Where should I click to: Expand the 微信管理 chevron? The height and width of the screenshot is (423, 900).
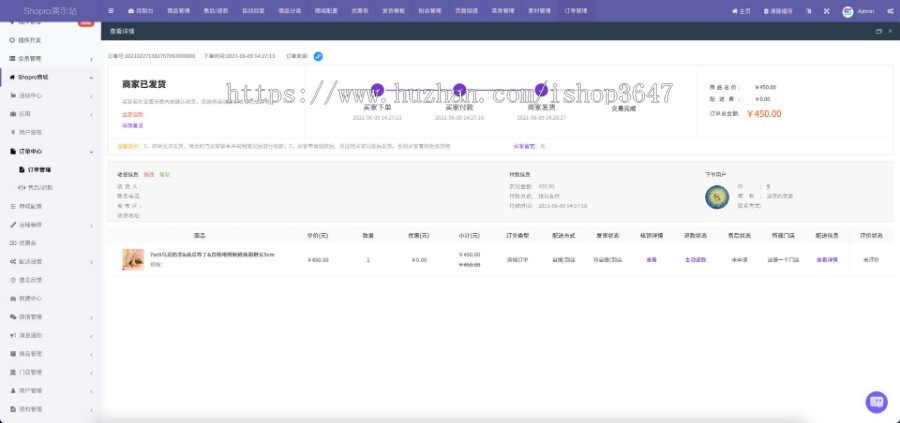[x=91, y=317]
